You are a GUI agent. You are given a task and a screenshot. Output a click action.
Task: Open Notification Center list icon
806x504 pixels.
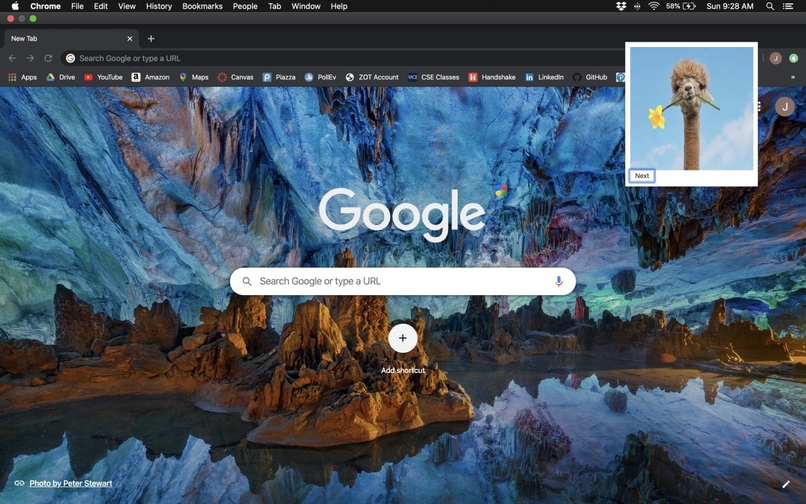[787, 6]
